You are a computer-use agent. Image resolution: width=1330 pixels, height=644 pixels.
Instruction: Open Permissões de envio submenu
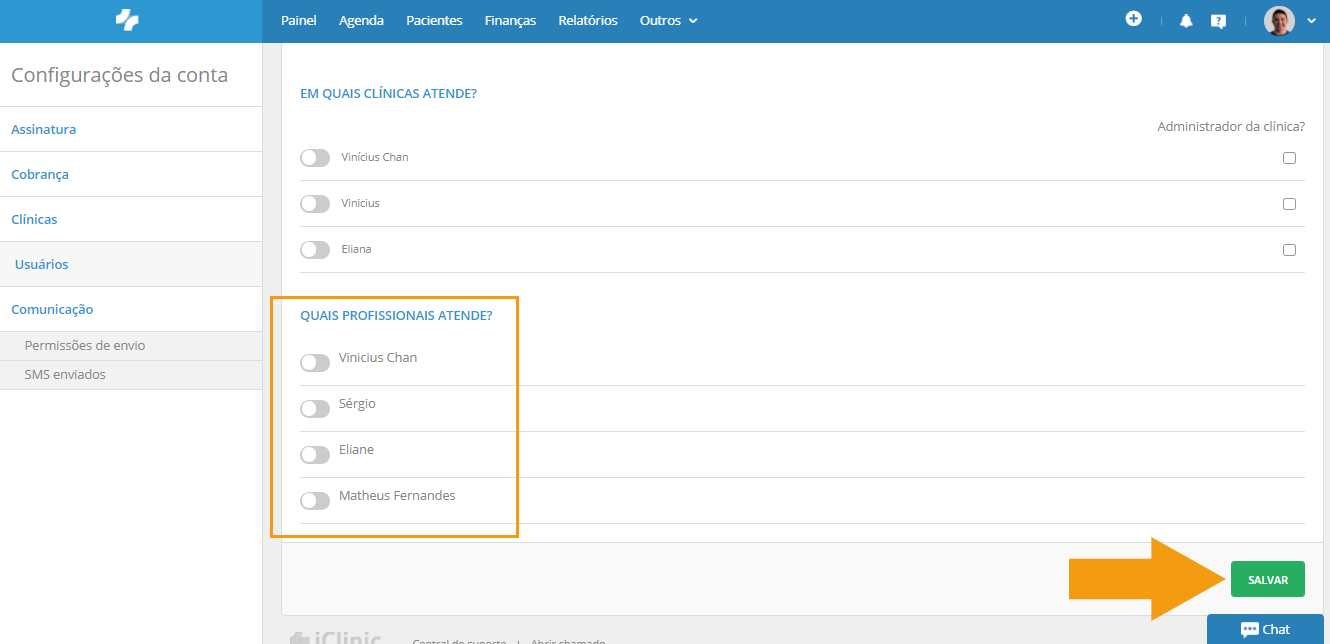click(x=131, y=346)
